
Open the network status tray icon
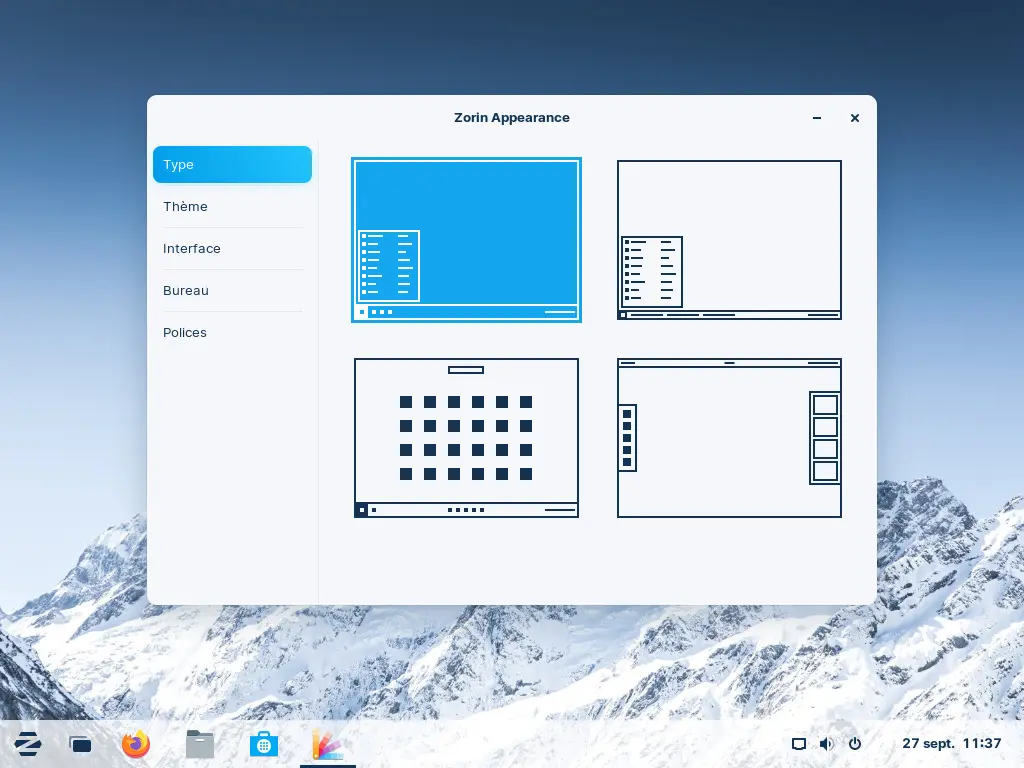click(798, 744)
